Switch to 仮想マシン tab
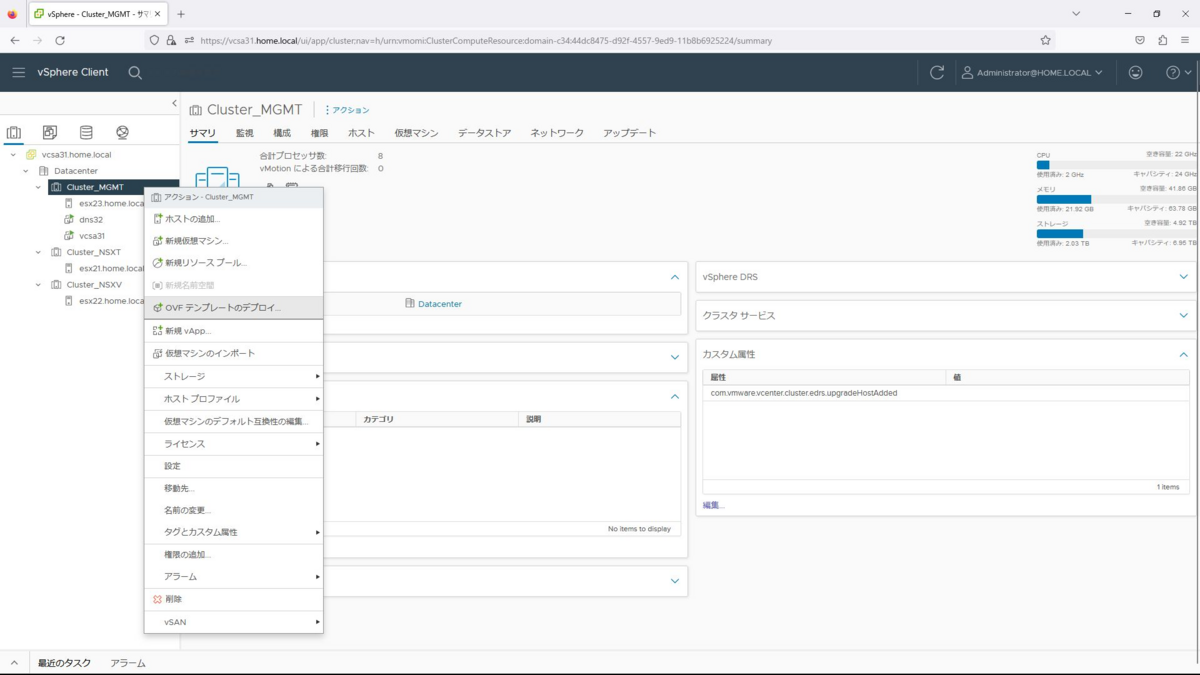1200x675 pixels. [416, 133]
